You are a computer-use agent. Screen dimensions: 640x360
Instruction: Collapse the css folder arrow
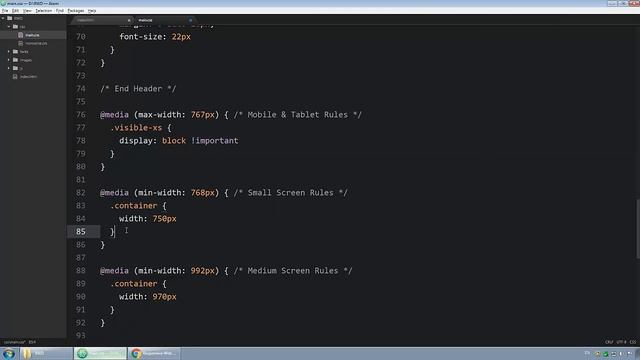(9, 27)
